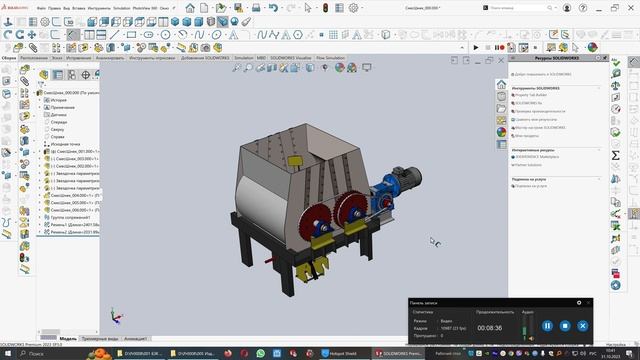The height and width of the screenshot is (360, 640).
Task: Cancel the recording with the X button
Action: pyautogui.click(x=582, y=326)
